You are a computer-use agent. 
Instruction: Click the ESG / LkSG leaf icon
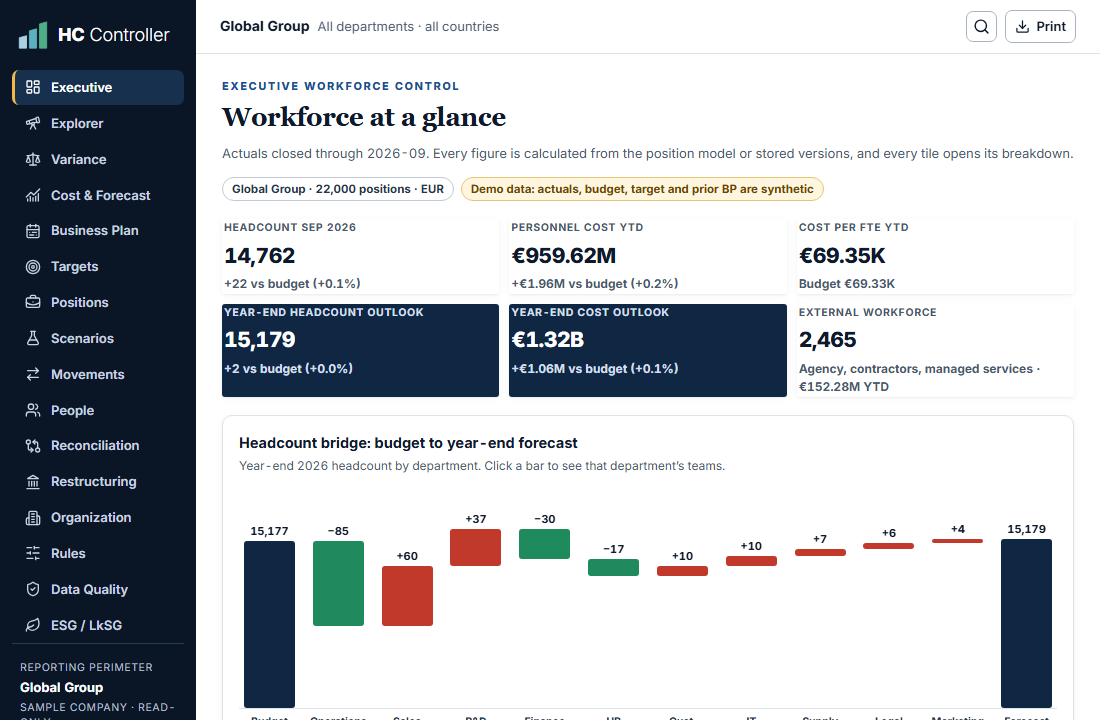click(x=33, y=625)
